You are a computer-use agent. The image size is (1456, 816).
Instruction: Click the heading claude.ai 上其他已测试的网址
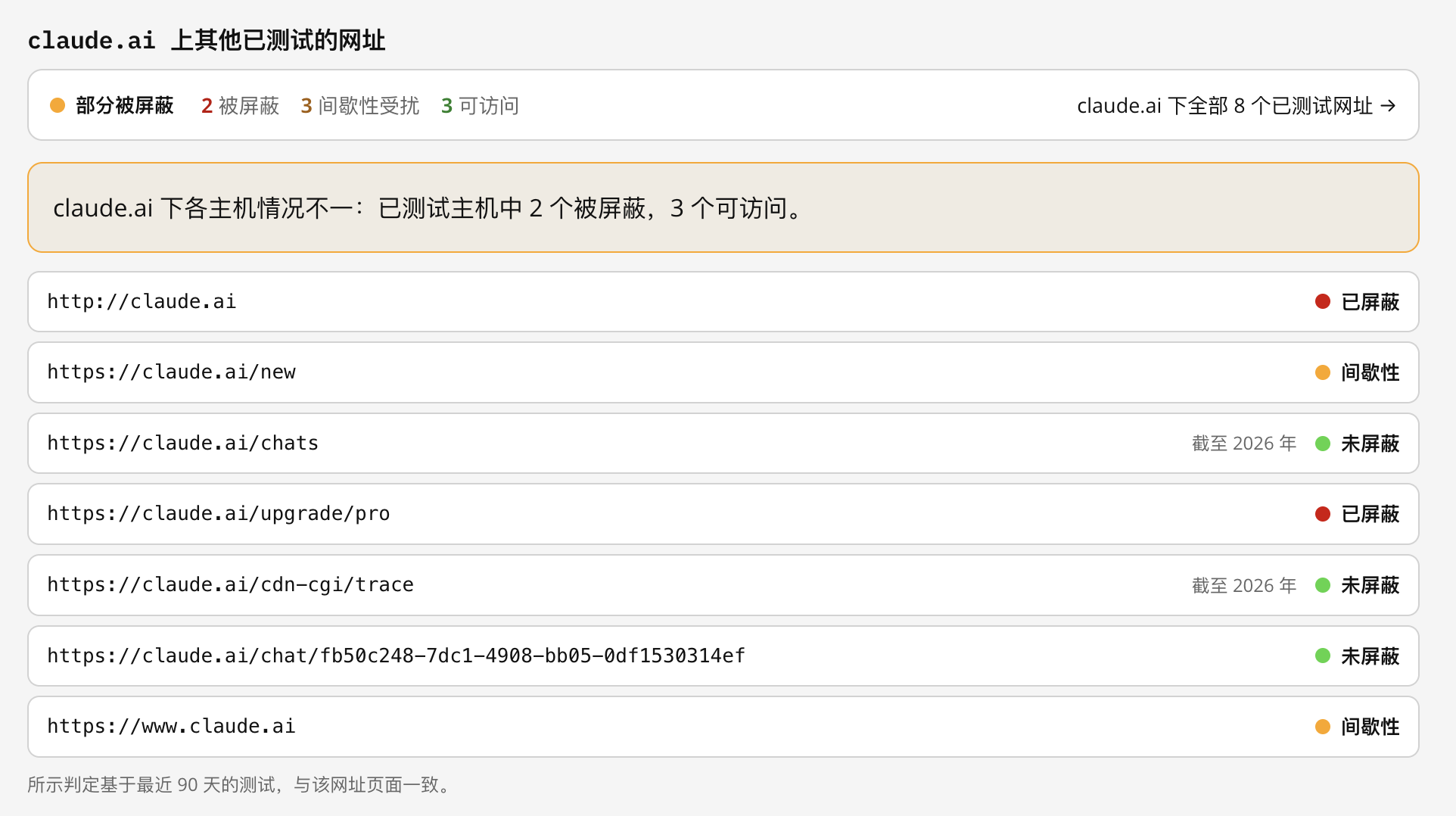click(x=207, y=40)
